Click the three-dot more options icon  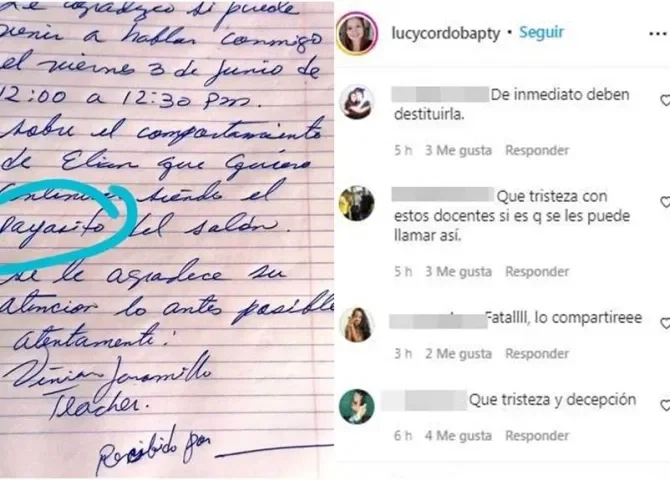point(659,34)
